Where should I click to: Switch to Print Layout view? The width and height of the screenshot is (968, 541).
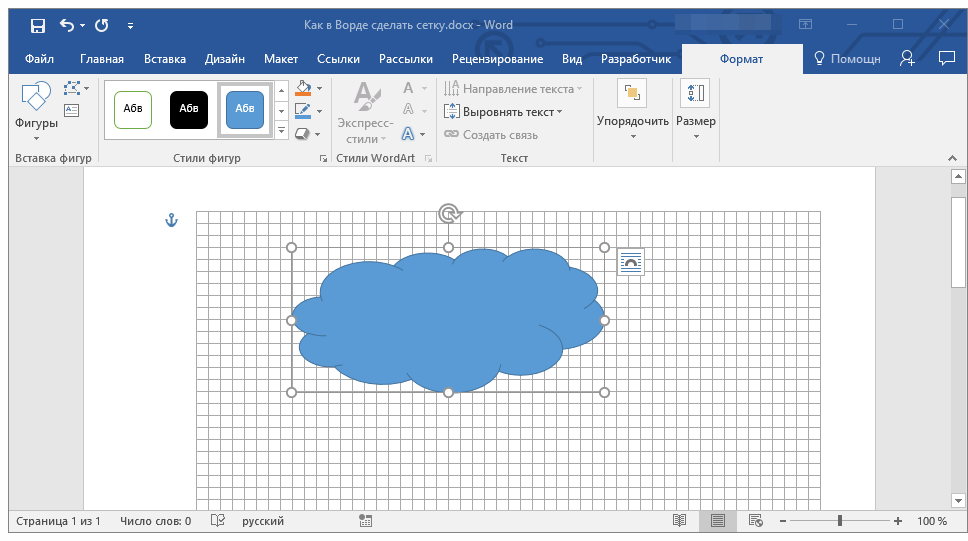click(718, 521)
